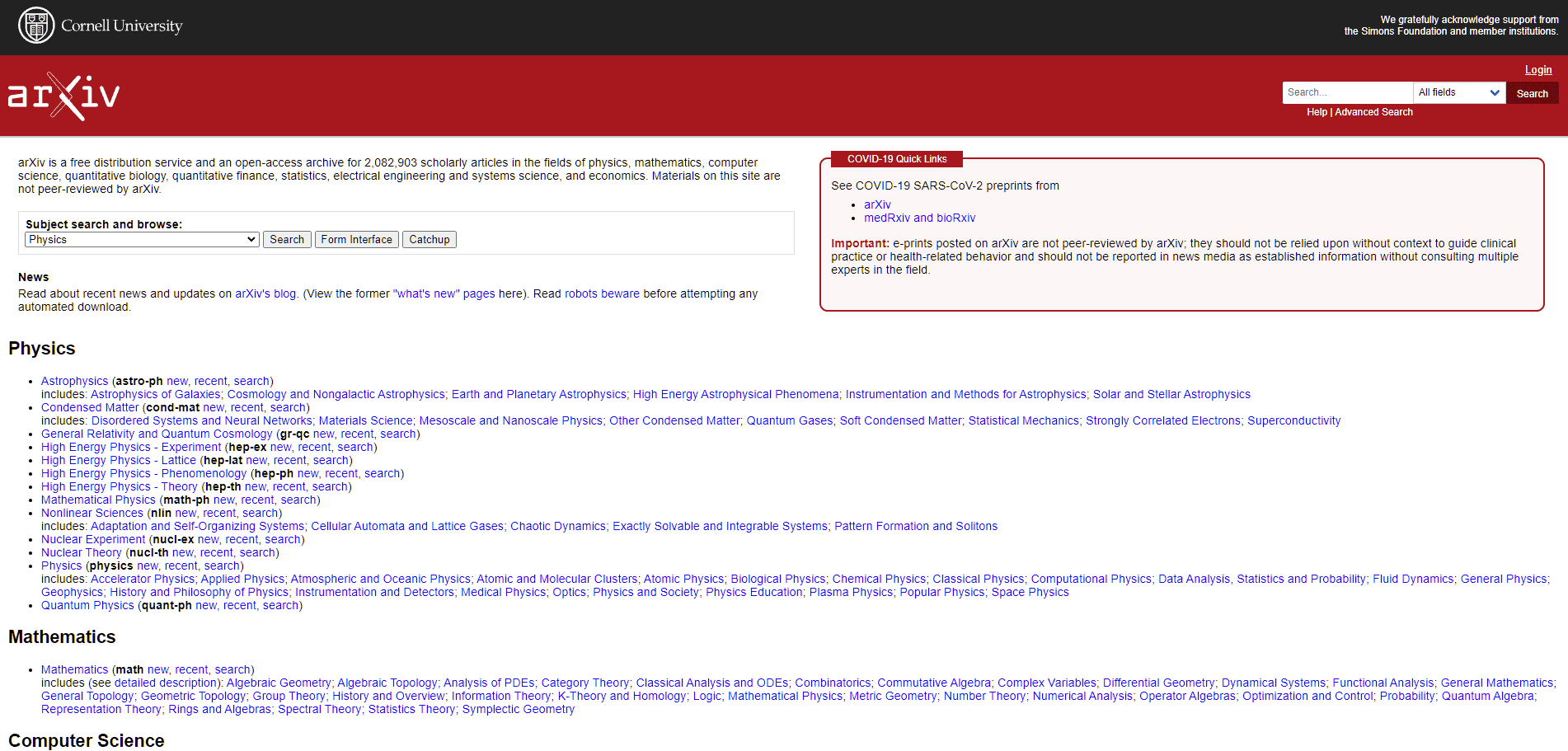Image resolution: width=1568 pixels, height=751 pixels.
Task: Open the All fields dropdown
Action: click(1459, 92)
